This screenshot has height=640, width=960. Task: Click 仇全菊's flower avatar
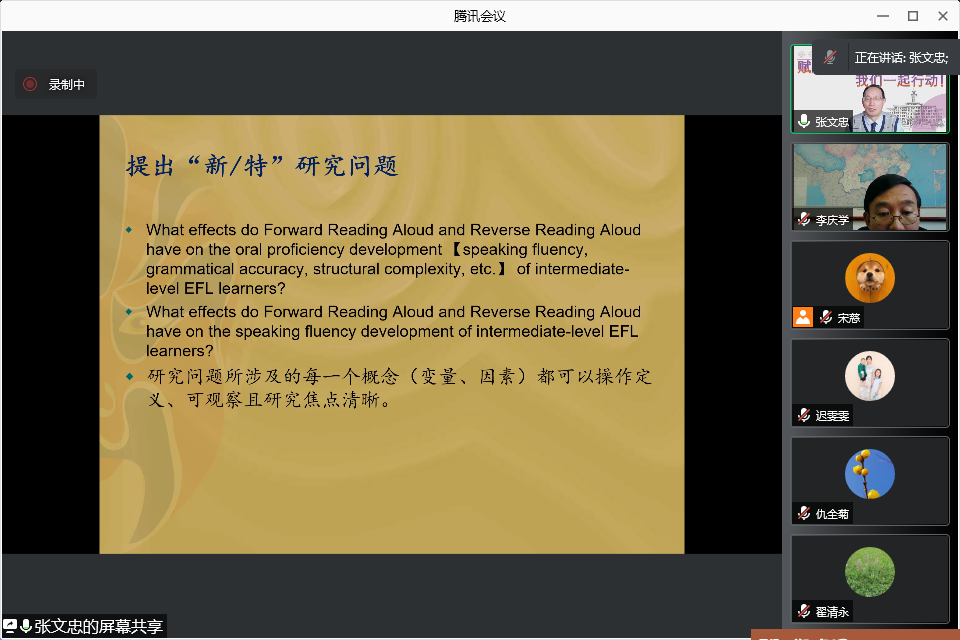click(869, 474)
